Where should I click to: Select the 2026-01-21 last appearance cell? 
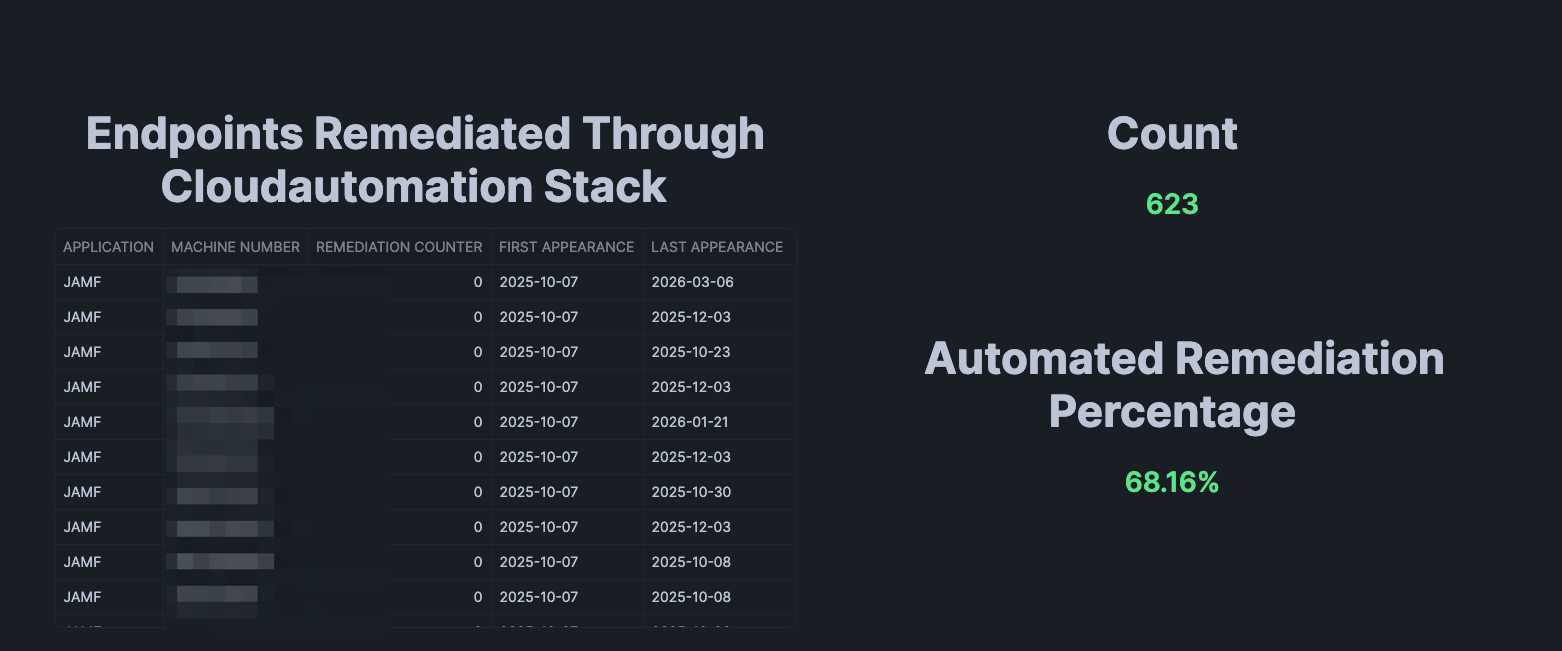(689, 422)
